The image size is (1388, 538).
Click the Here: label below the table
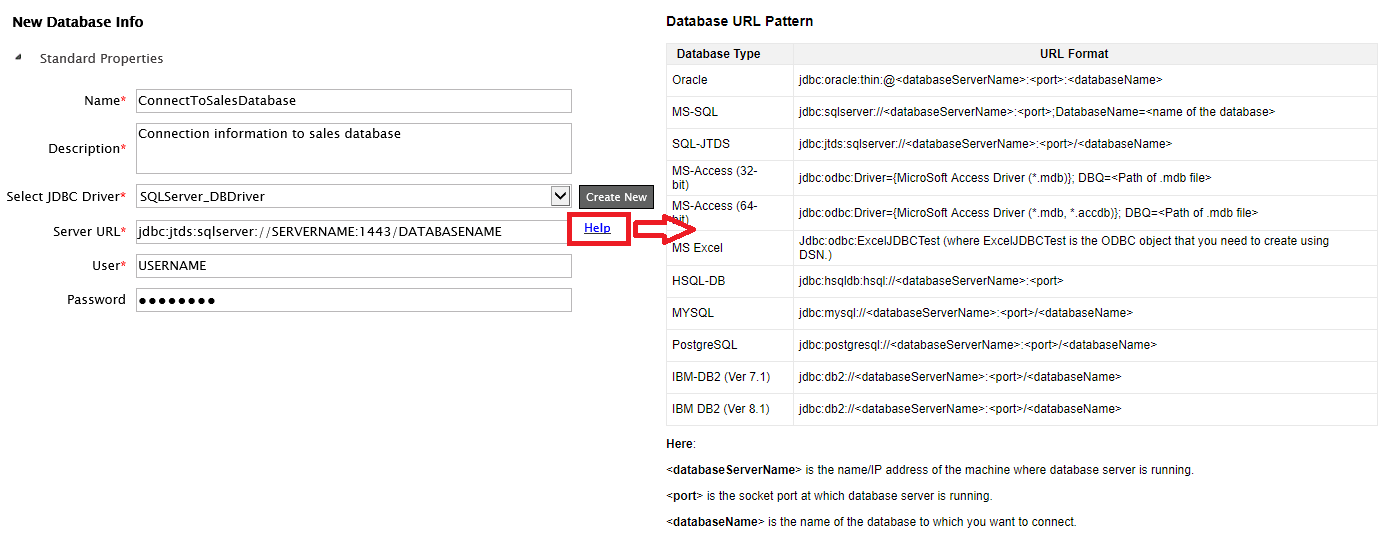(x=681, y=444)
